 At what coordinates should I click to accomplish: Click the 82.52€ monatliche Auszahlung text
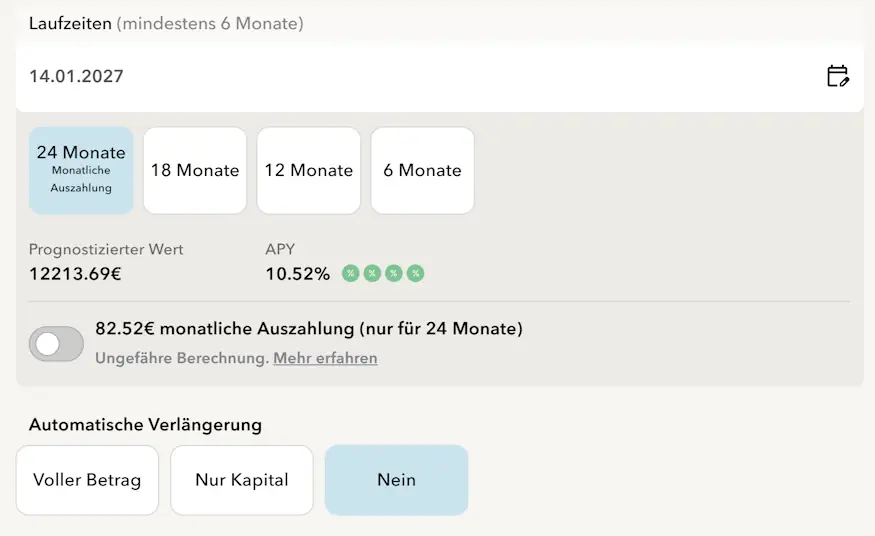pos(309,328)
